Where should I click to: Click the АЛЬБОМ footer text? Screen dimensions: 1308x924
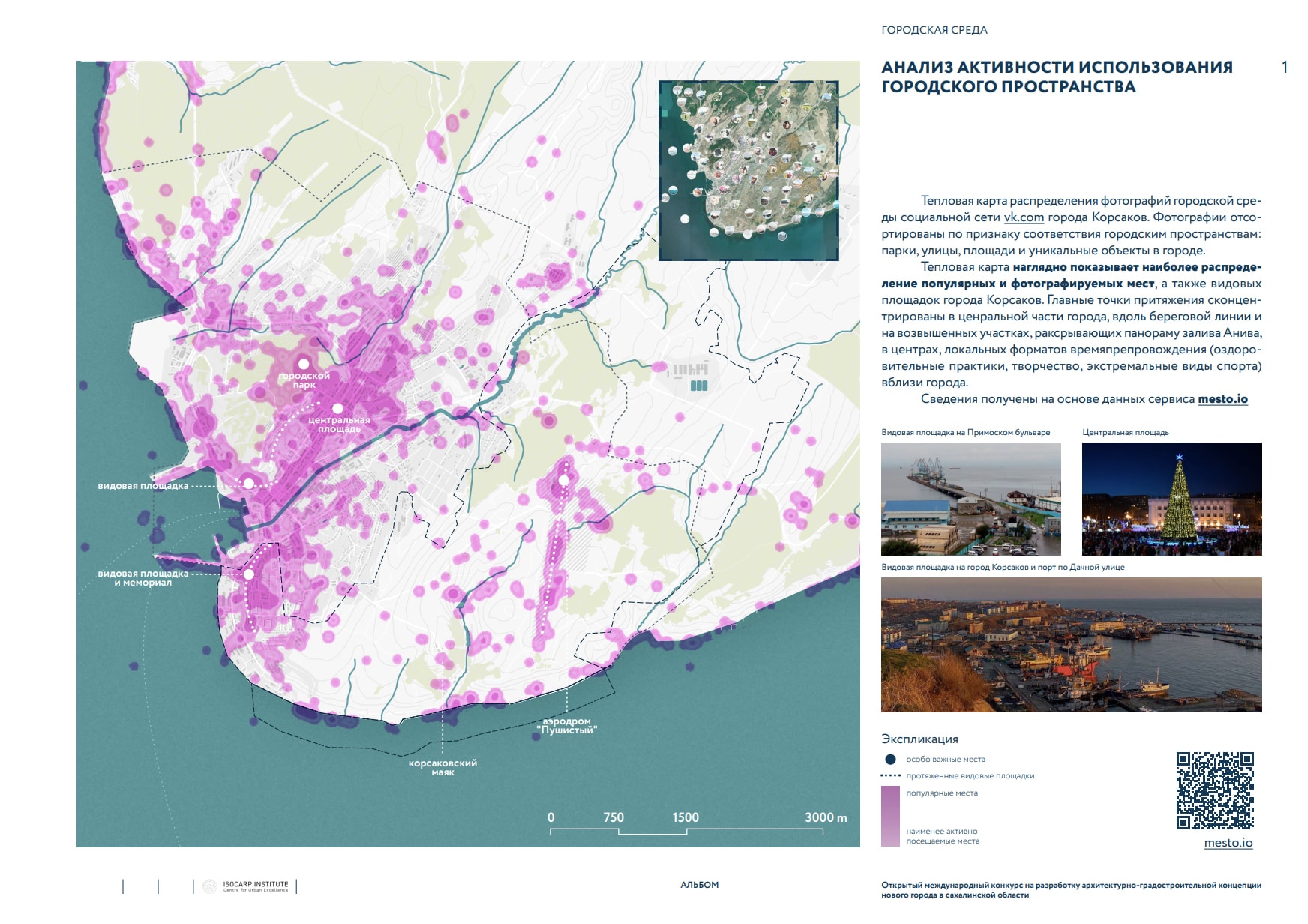point(700,885)
